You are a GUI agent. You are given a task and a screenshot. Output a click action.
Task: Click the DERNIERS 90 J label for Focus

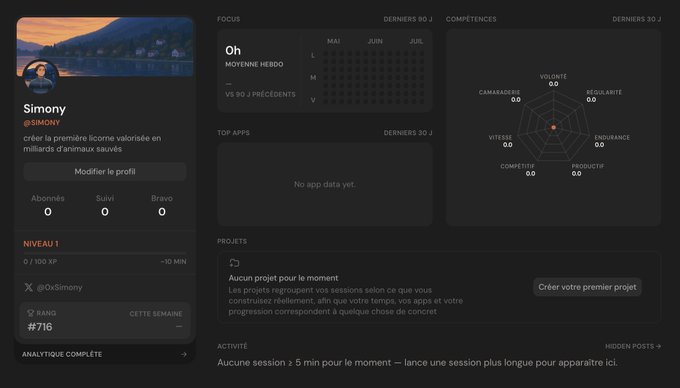tap(408, 19)
